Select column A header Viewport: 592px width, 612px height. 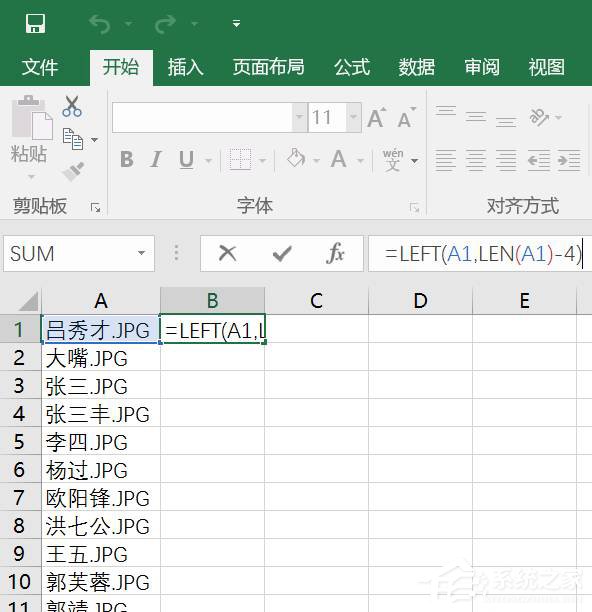101,301
